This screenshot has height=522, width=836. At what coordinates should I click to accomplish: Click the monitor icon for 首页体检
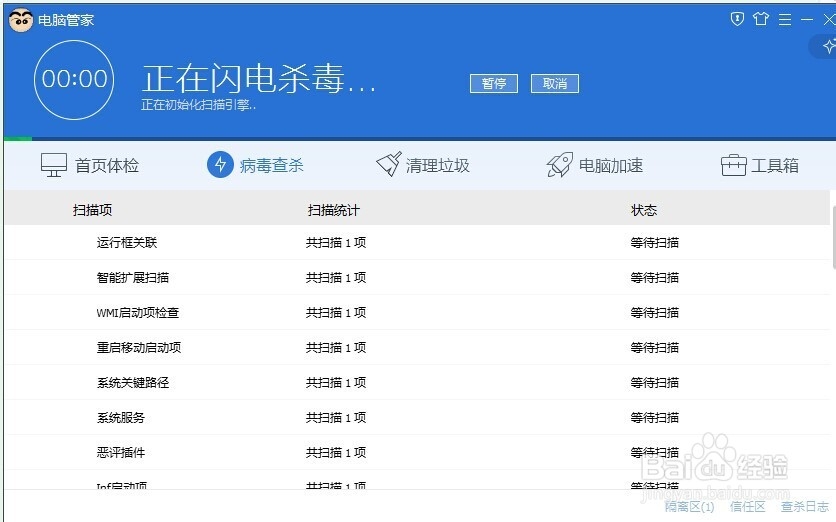[x=54, y=165]
